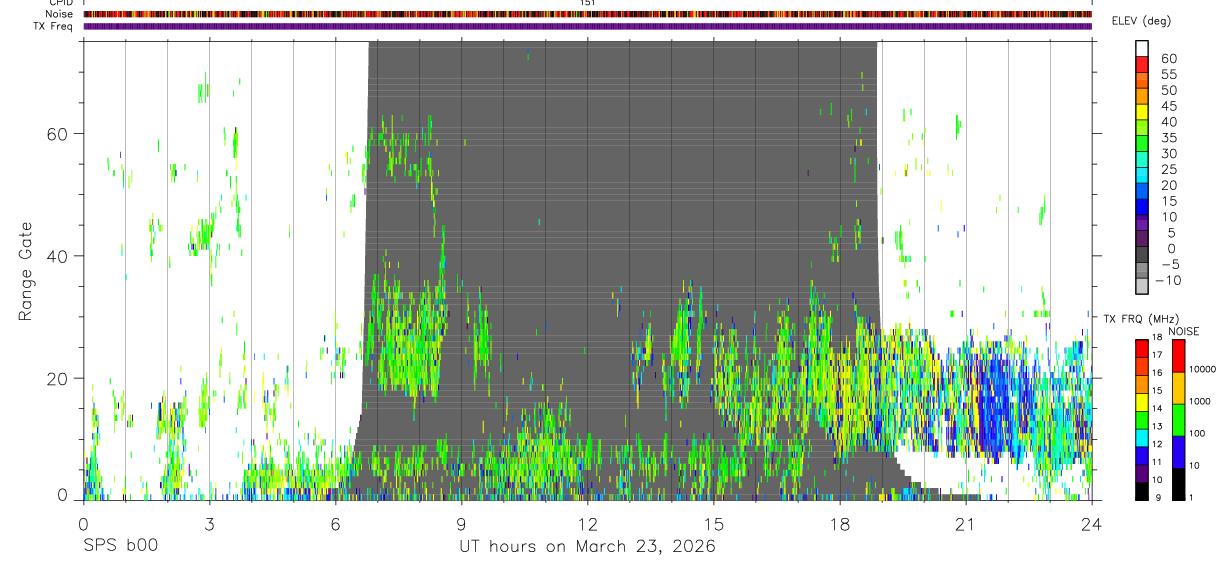Click the purple TX Freq strip above plot
This screenshot has height=567, width=1228.
click(587, 26)
